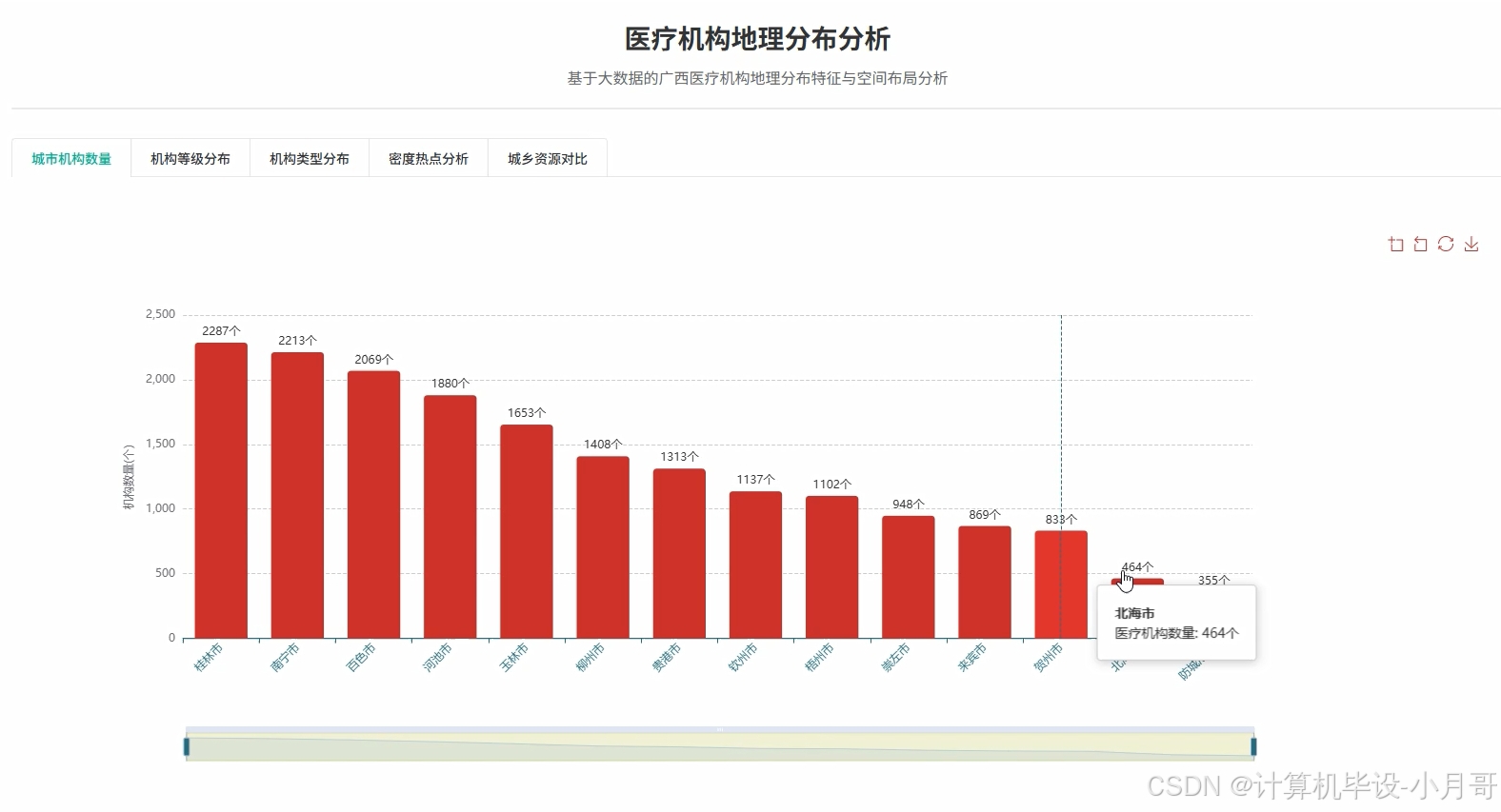Viewport: 1501px width, 812px height.
Task: Click the y-axis title 机构数量(个)
Action: coord(129,477)
